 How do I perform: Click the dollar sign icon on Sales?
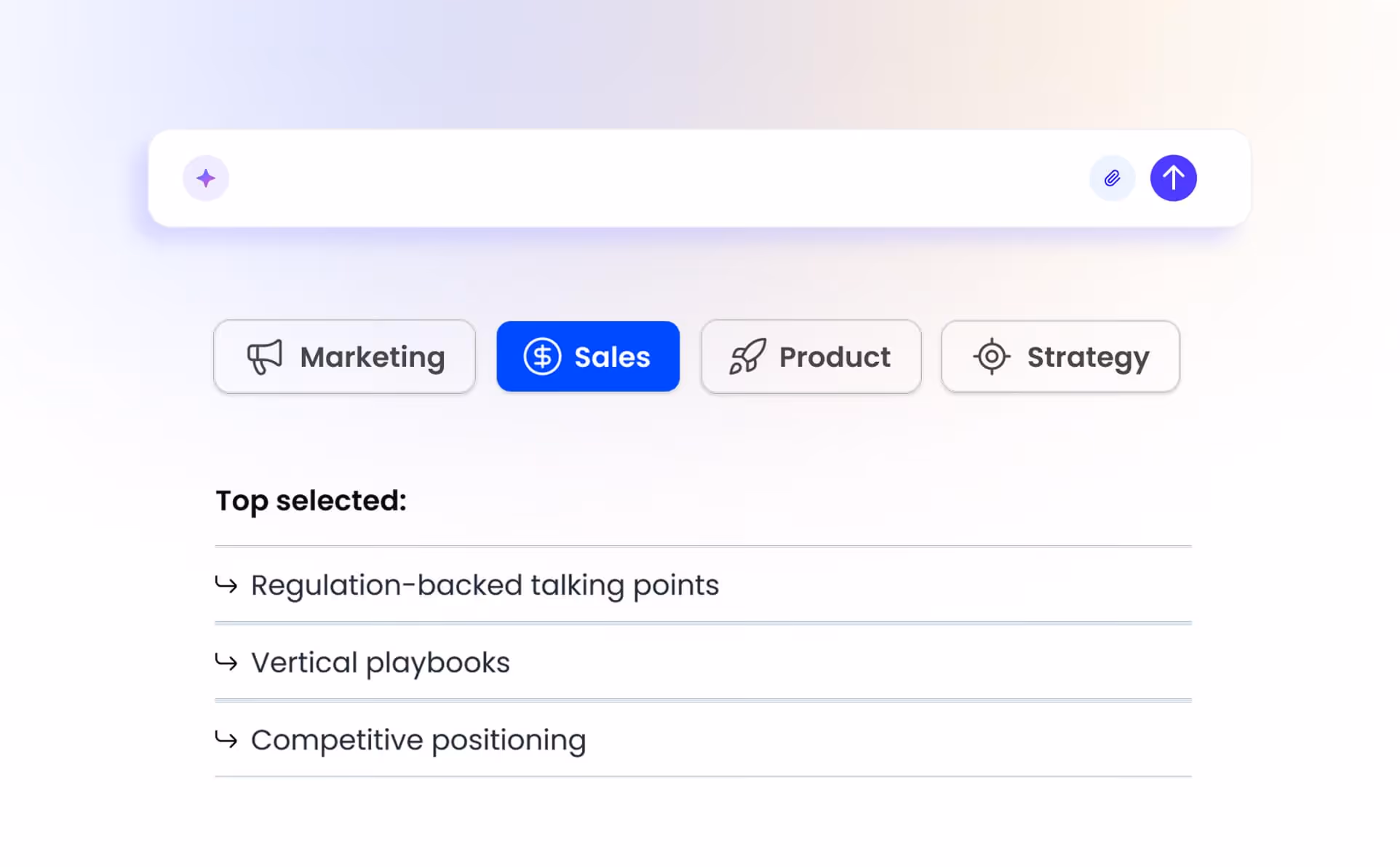[542, 357]
